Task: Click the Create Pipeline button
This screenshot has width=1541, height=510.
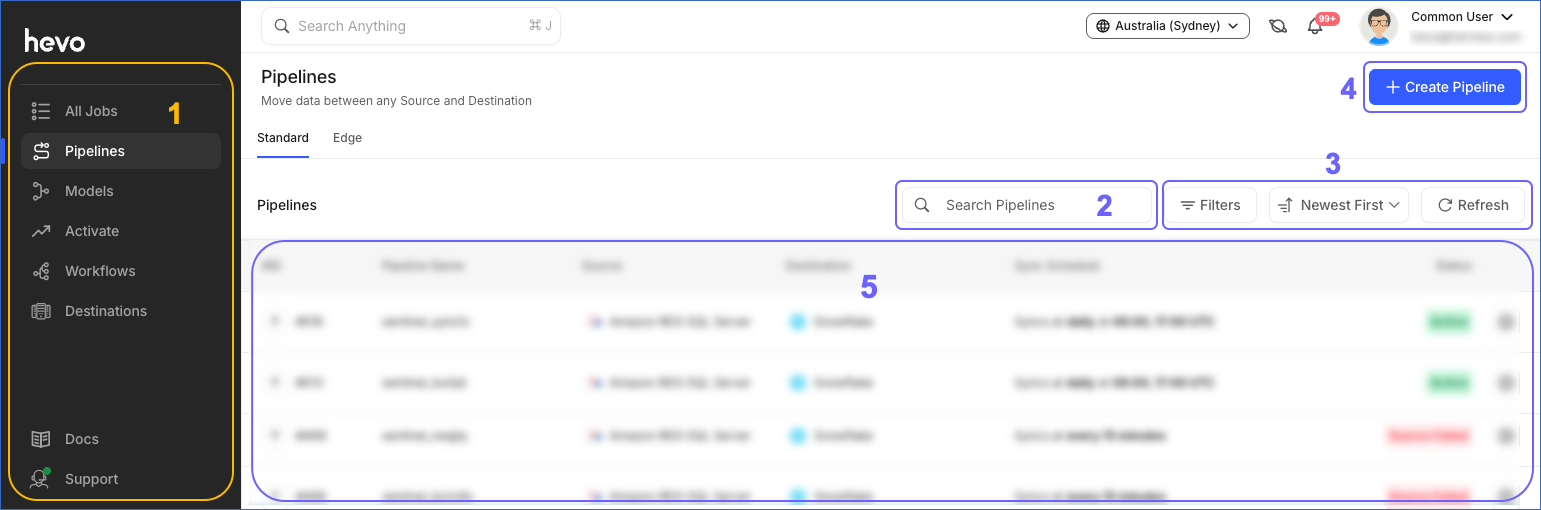Action: (x=1445, y=87)
